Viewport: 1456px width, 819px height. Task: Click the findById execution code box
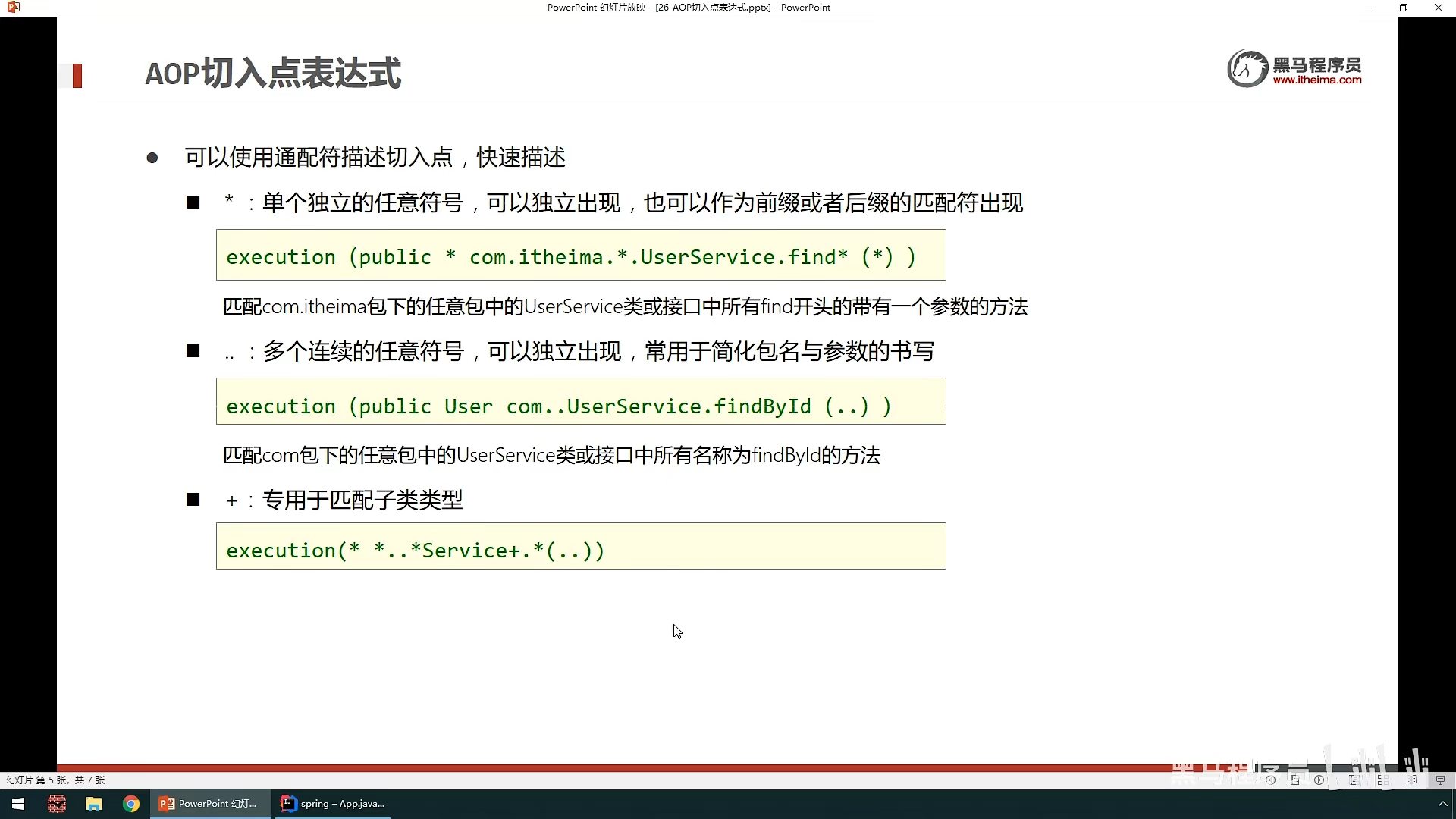coord(580,402)
